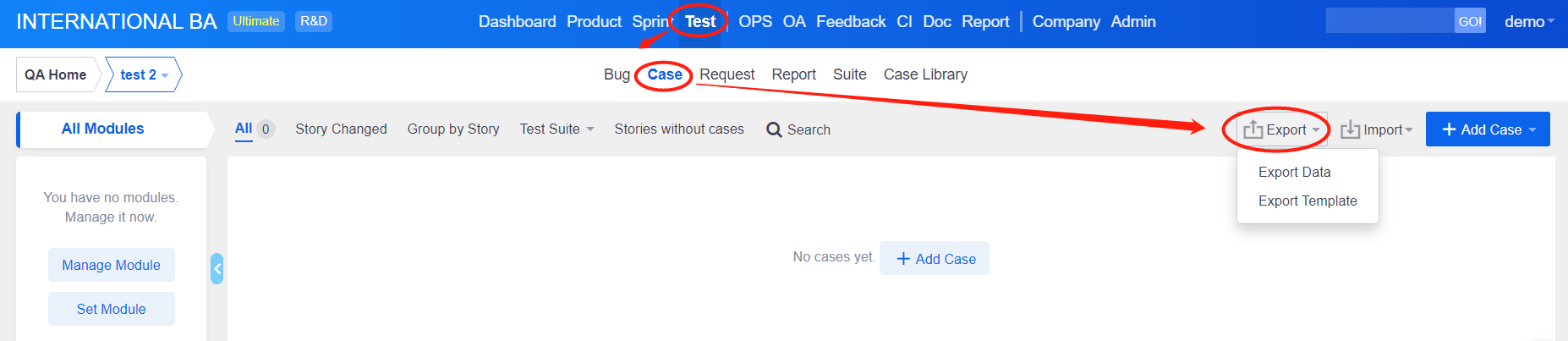The height and width of the screenshot is (341, 1568).
Task: Go to QA Home breadcrumb
Action: (56, 75)
